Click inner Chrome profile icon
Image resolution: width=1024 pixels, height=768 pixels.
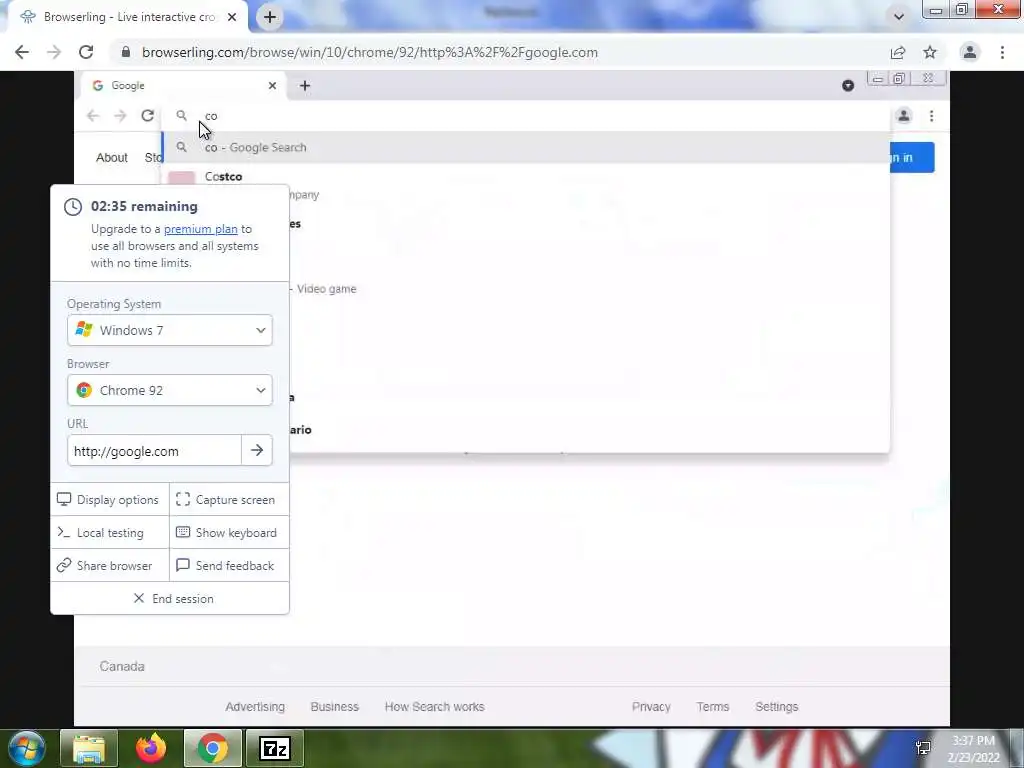tap(904, 116)
